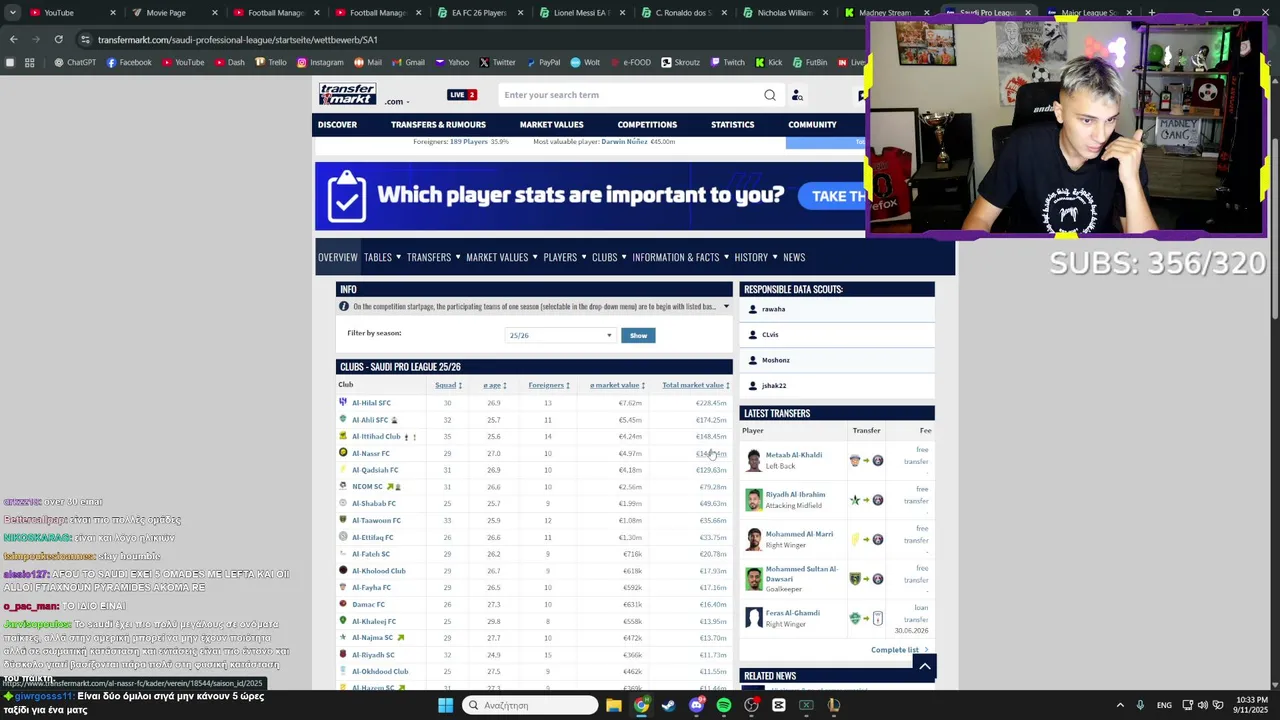
Task: Reload the page with browser refresh icon
Action: 58,39
